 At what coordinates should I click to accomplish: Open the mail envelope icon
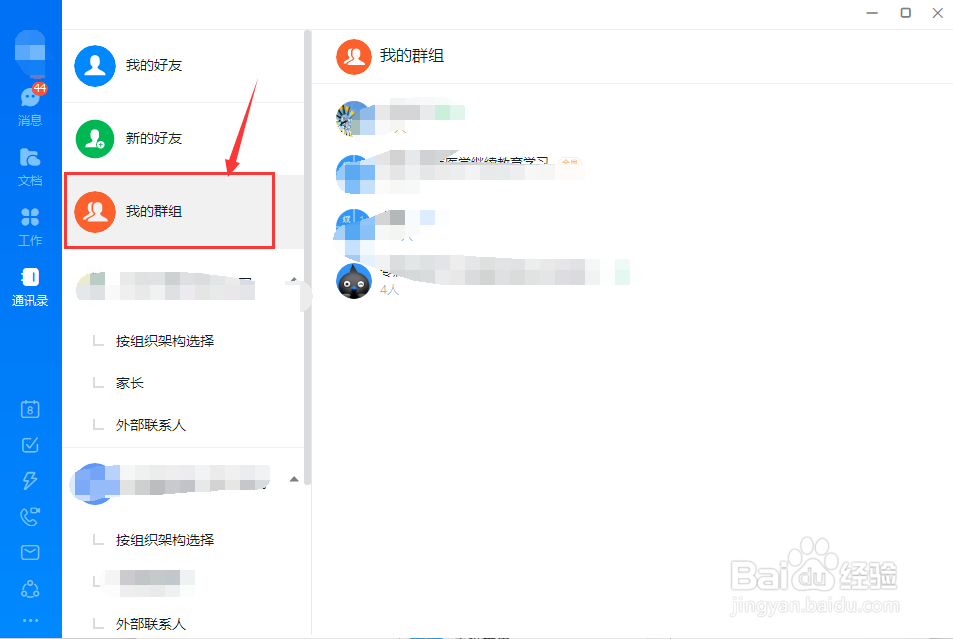tap(30, 552)
